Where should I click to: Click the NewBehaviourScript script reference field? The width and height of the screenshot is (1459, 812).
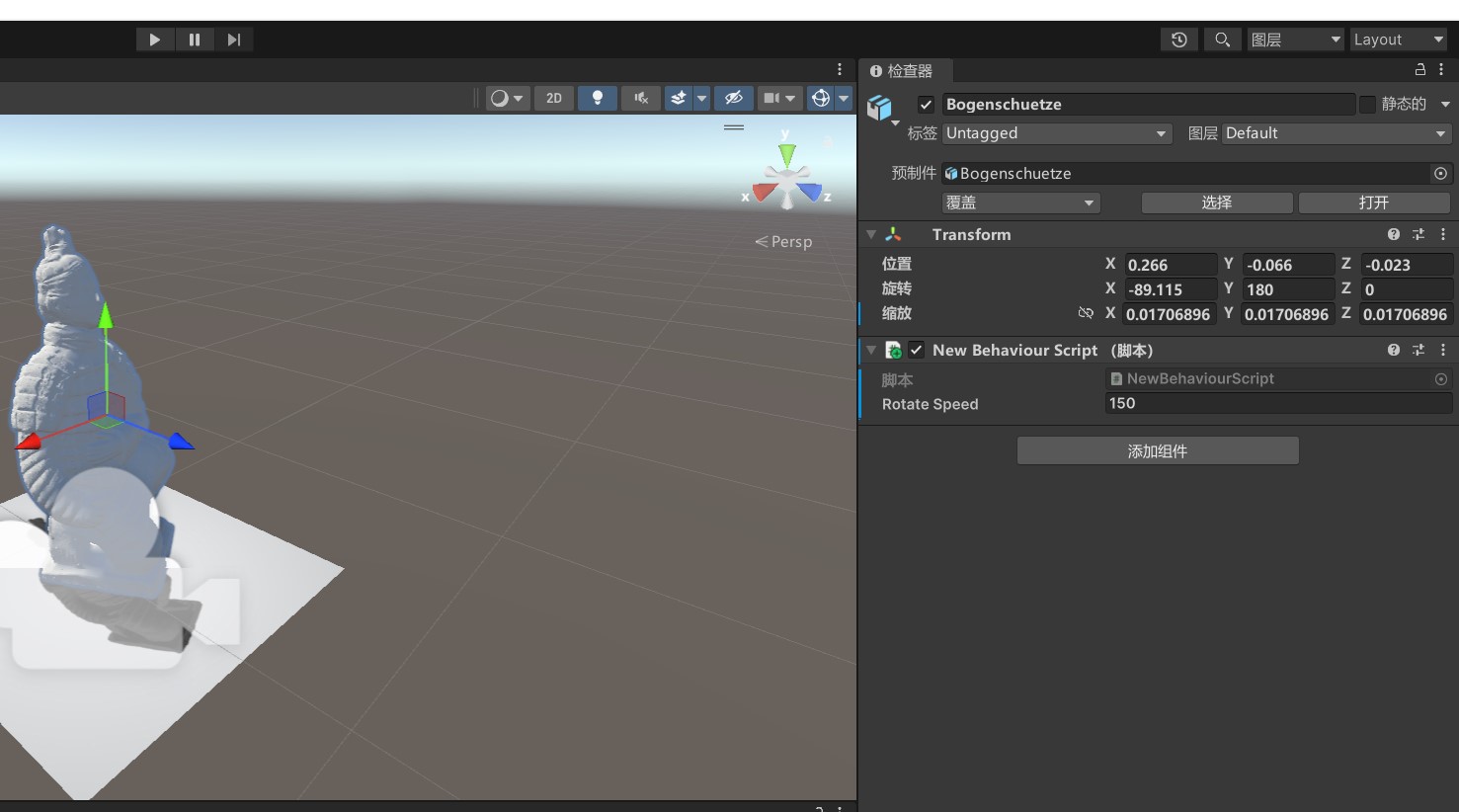[1269, 379]
